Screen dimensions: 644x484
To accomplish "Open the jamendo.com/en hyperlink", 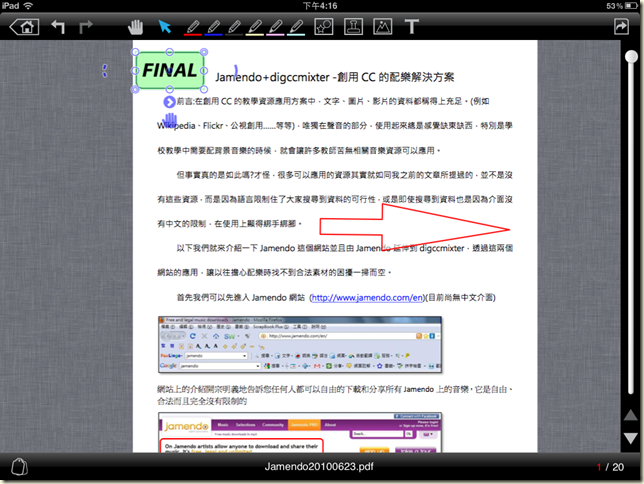I will point(367,297).
